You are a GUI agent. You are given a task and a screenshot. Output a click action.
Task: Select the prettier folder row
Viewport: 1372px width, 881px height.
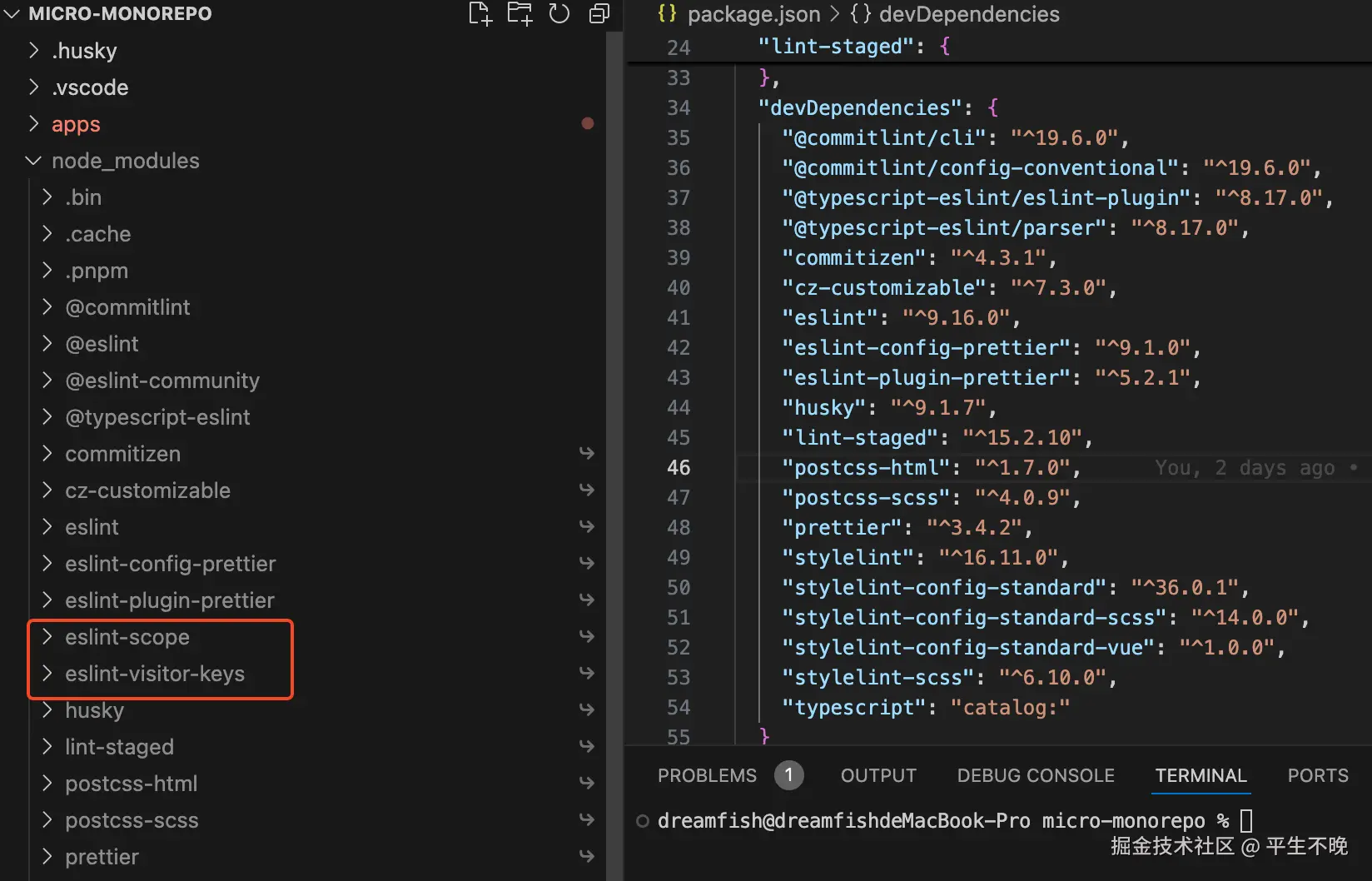point(304,856)
